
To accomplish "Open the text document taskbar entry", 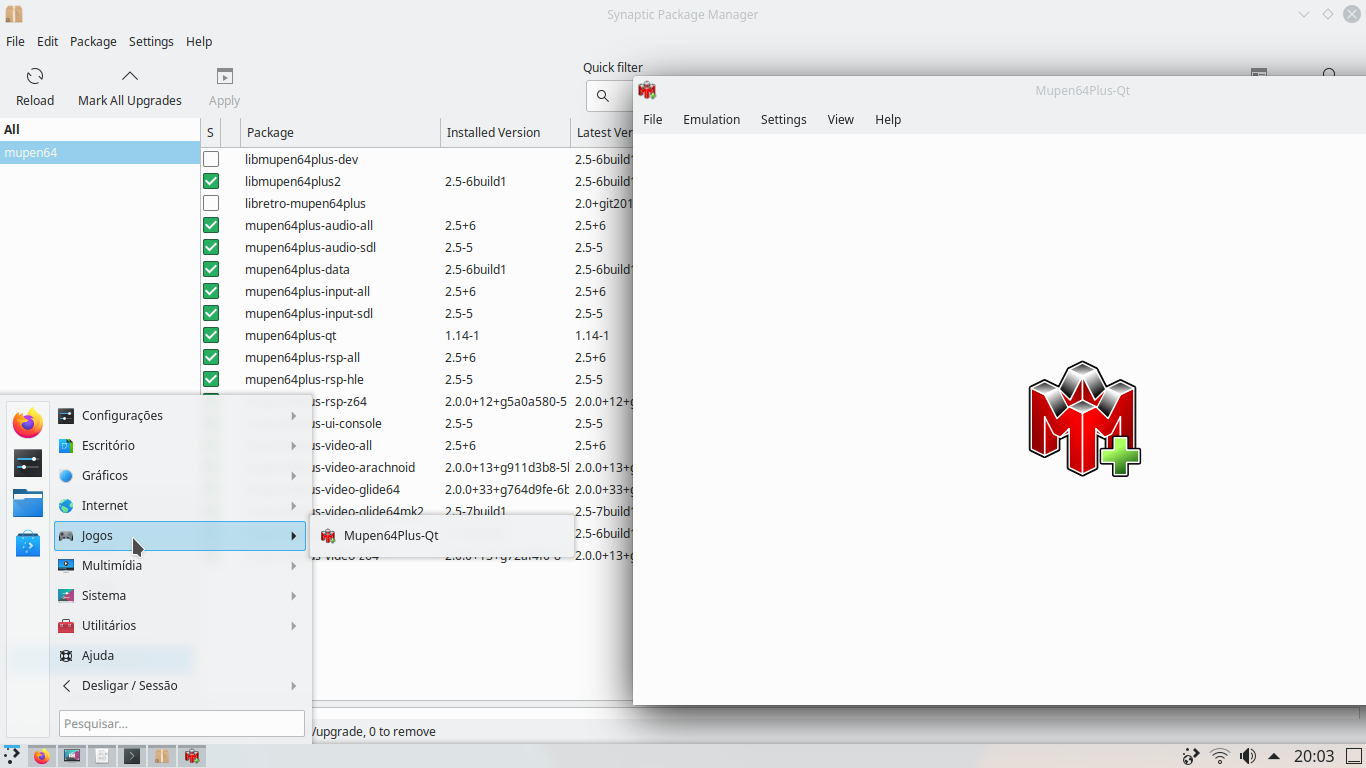I will [x=102, y=756].
